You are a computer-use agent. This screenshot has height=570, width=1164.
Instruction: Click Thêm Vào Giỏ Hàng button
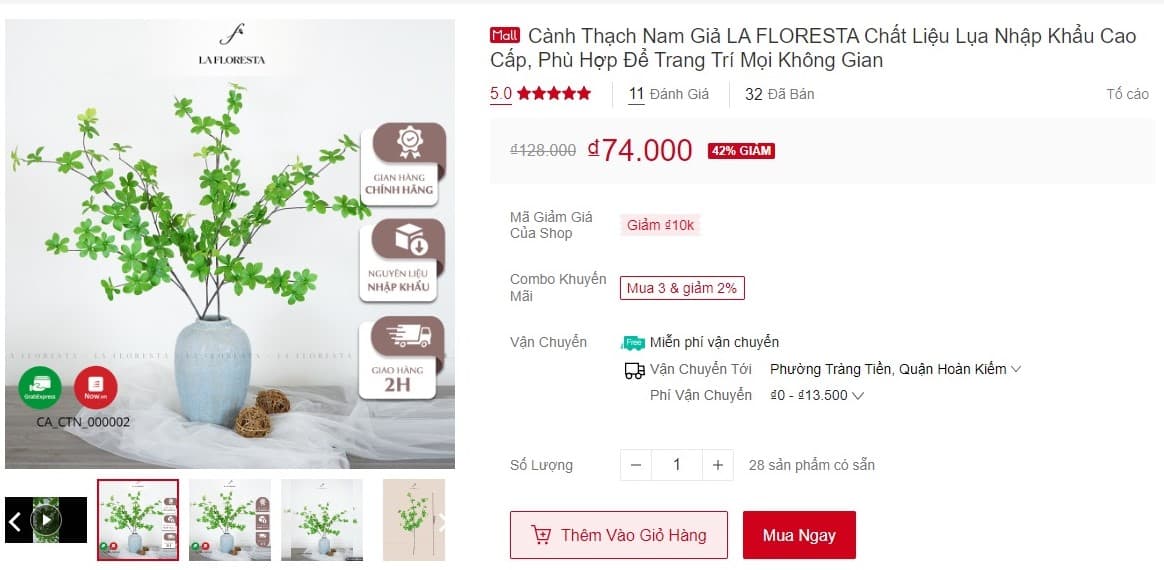(618, 535)
